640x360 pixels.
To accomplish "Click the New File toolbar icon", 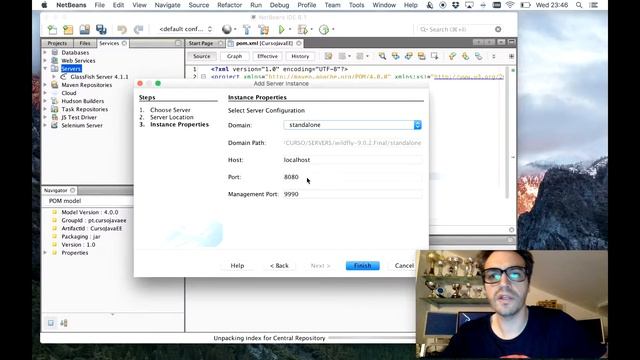I will [x=52, y=29].
